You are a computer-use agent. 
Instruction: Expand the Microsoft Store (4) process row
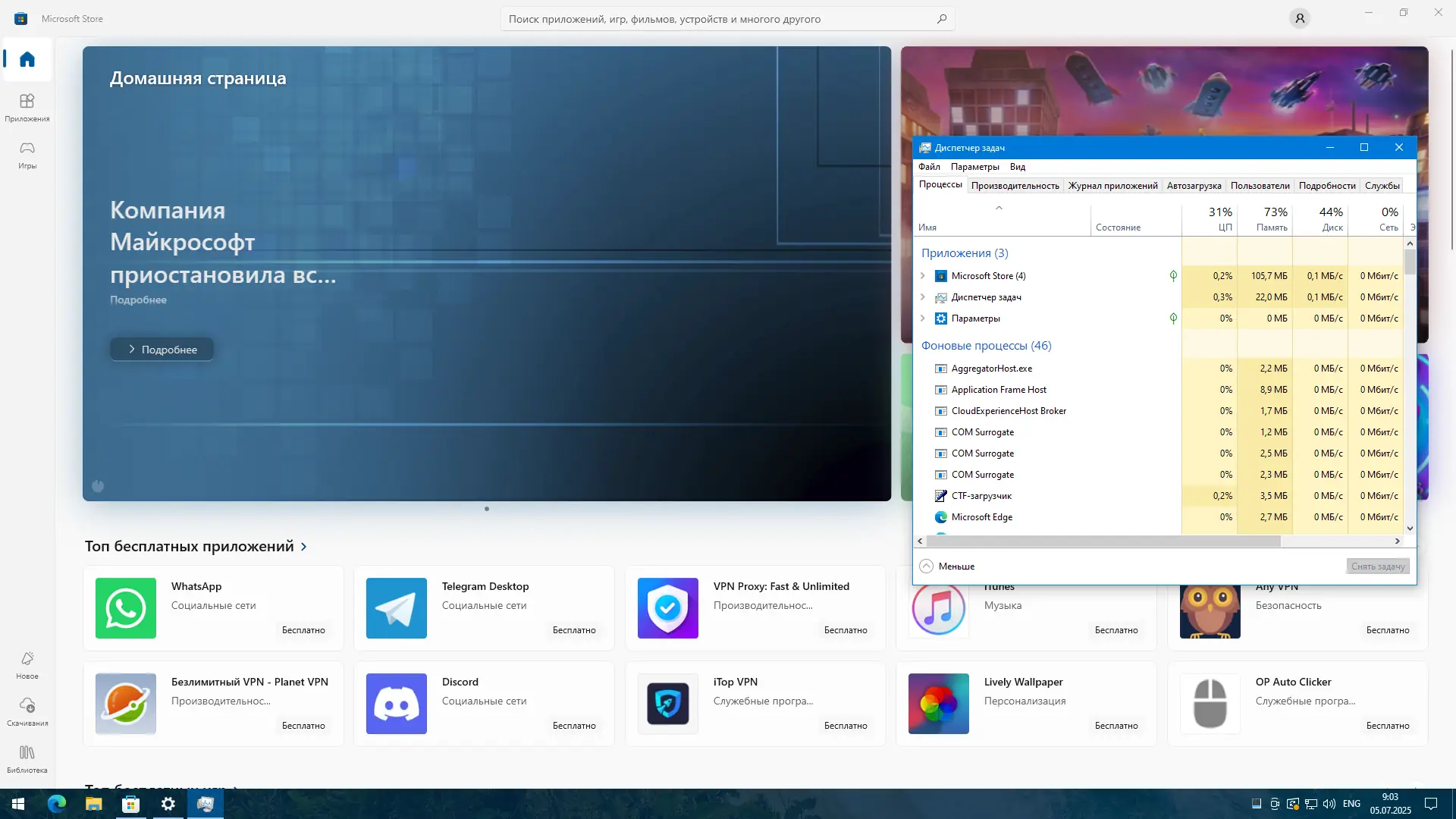(x=923, y=276)
